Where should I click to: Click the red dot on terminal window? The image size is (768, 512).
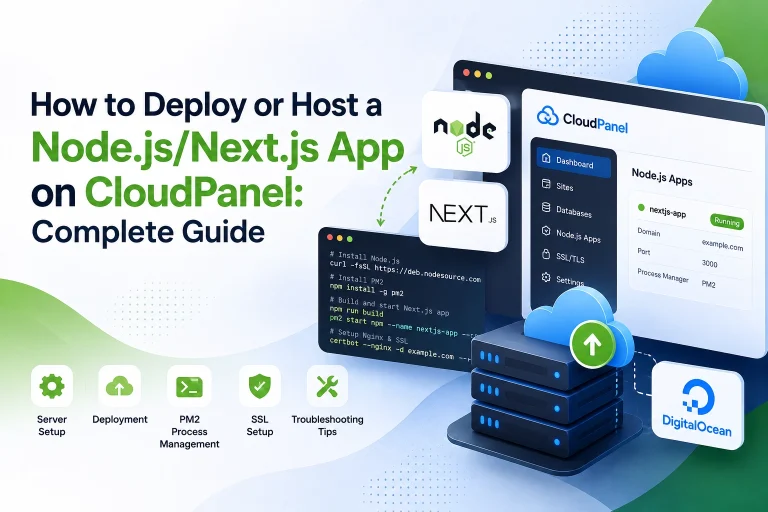[x=330, y=237]
